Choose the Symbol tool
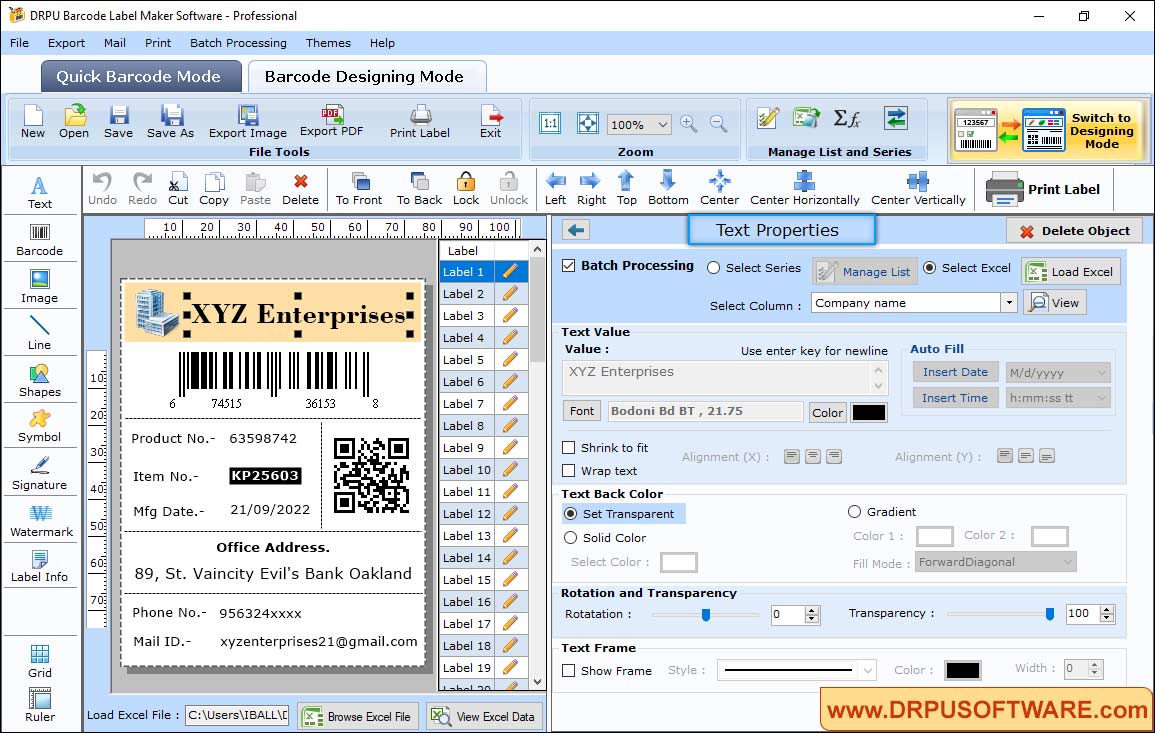This screenshot has height=733, width=1155. [x=40, y=427]
